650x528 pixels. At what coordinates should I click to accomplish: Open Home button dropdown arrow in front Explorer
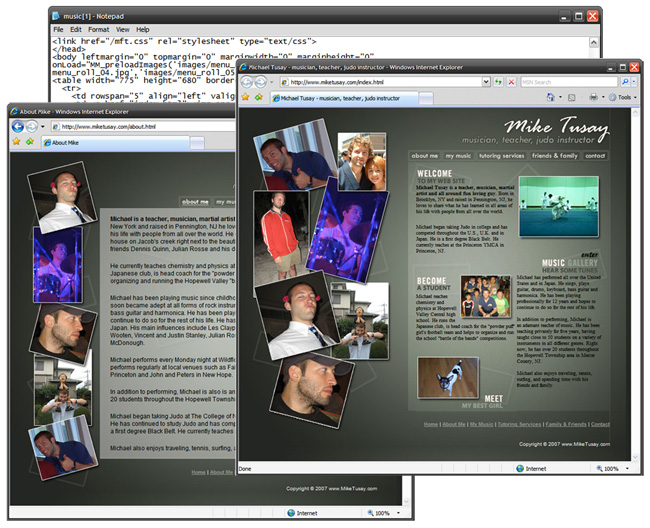(560, 97)
